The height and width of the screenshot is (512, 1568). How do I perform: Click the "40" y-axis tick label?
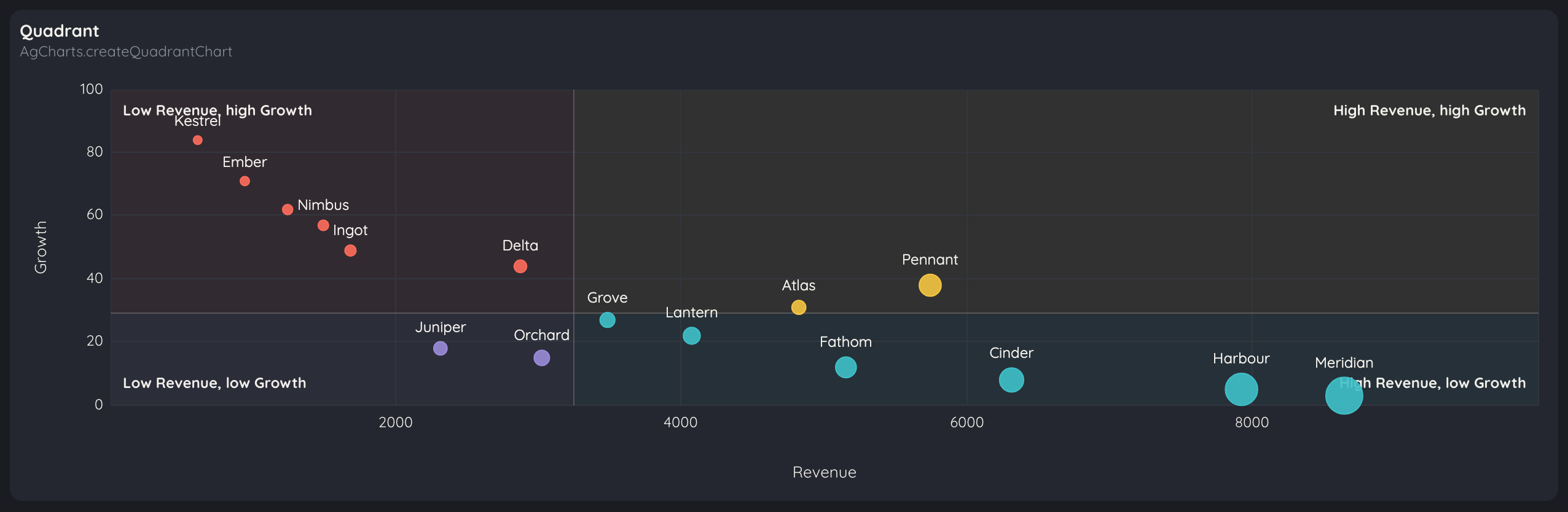[x=95, y=278]
